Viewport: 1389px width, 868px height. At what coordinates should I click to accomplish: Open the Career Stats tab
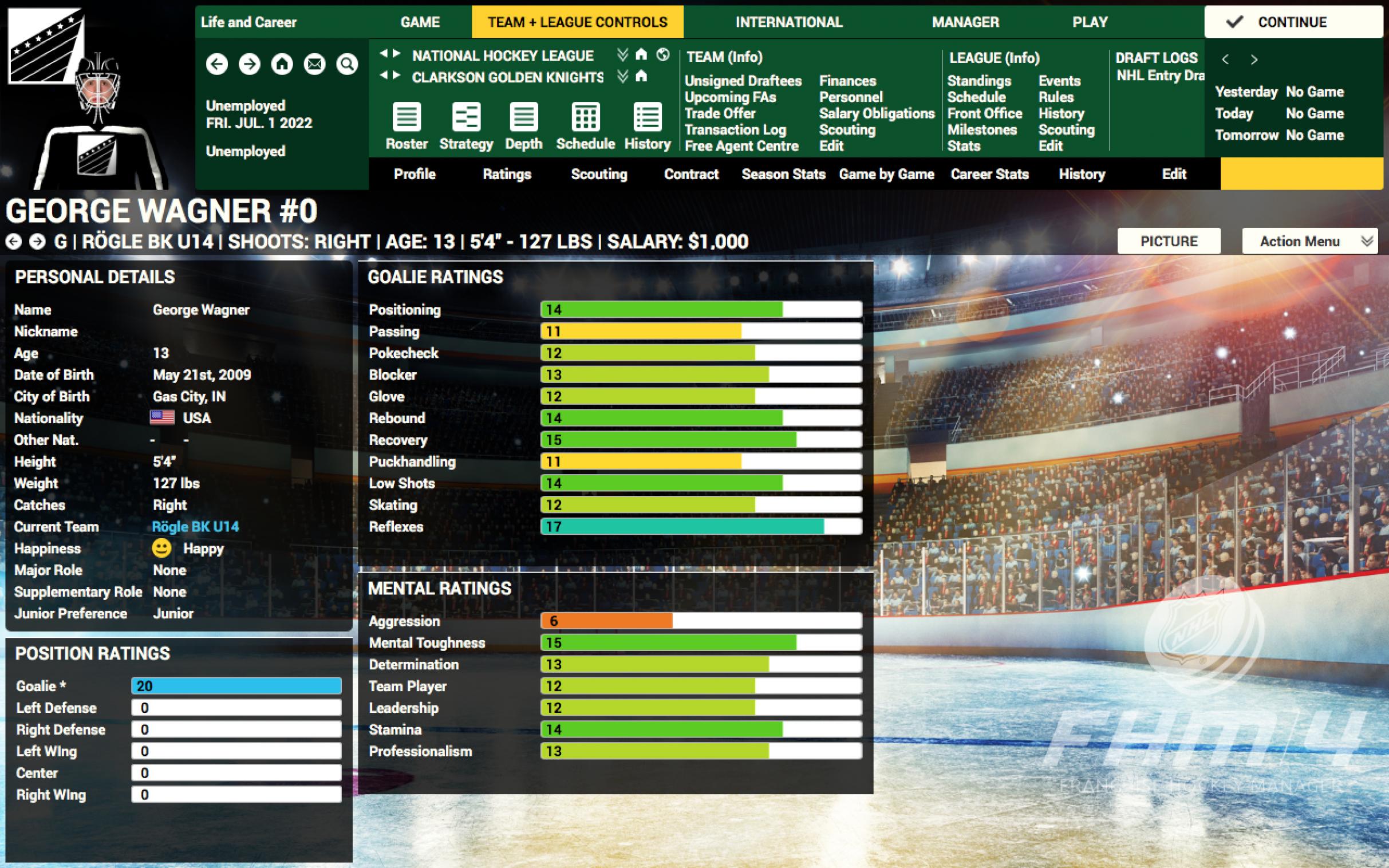tap(989, 174)
